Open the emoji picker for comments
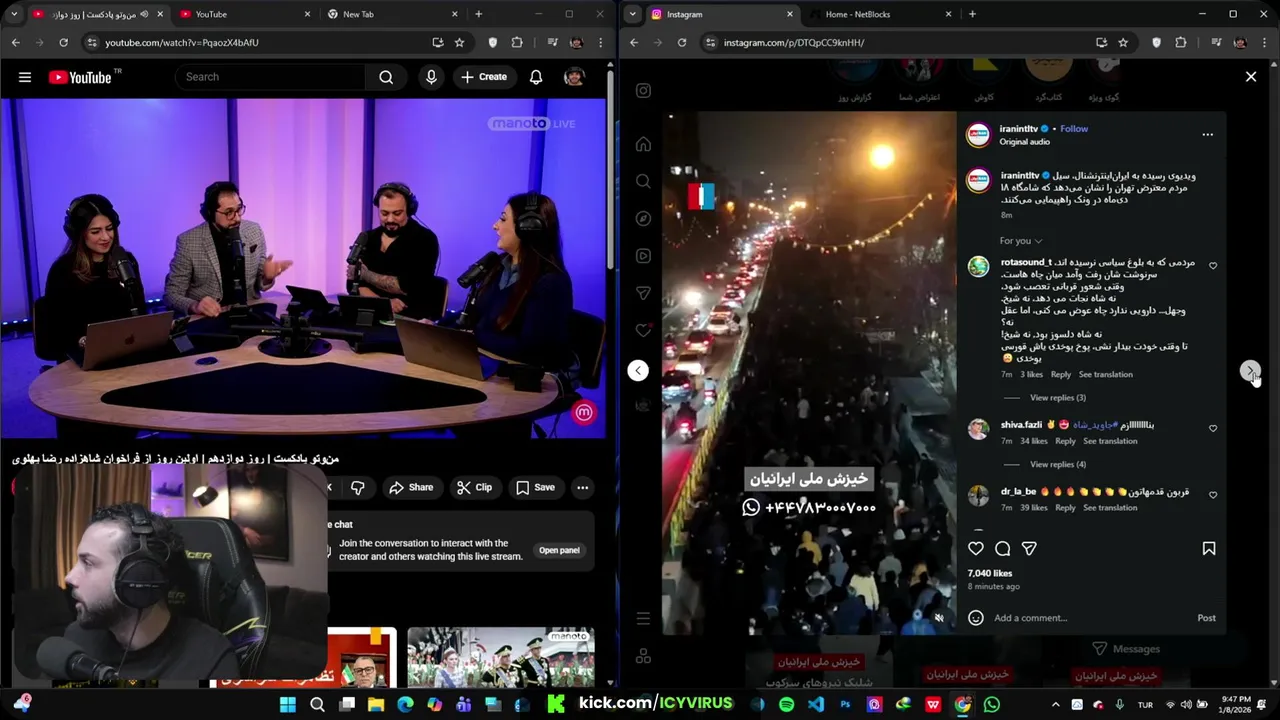This screenshot has height=720, width=1280. (975, 618)
